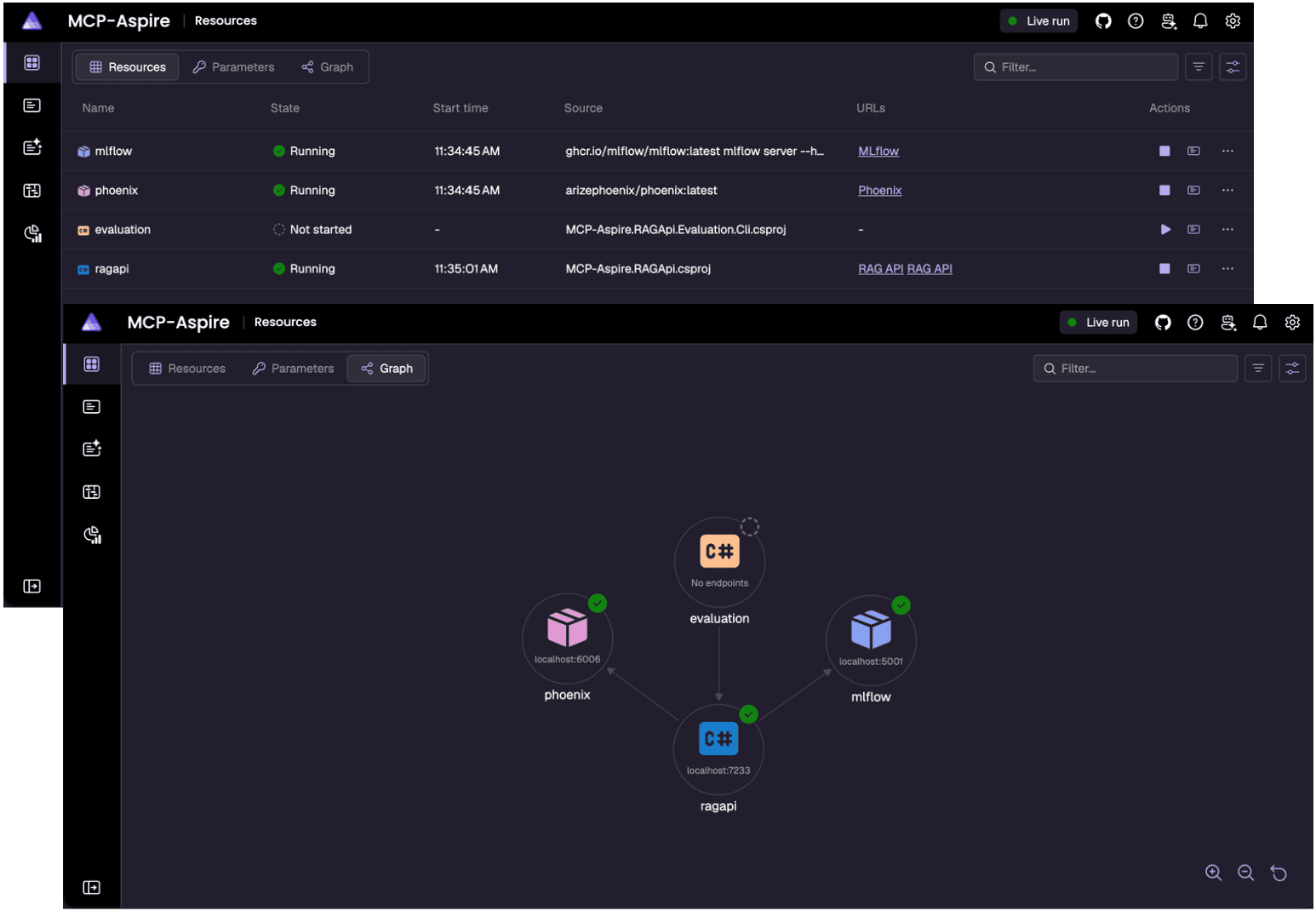The height and width of the screenshot is (911, 1316).
Task: Switch to Resources tab in front window
Action: tap(187, 369)
